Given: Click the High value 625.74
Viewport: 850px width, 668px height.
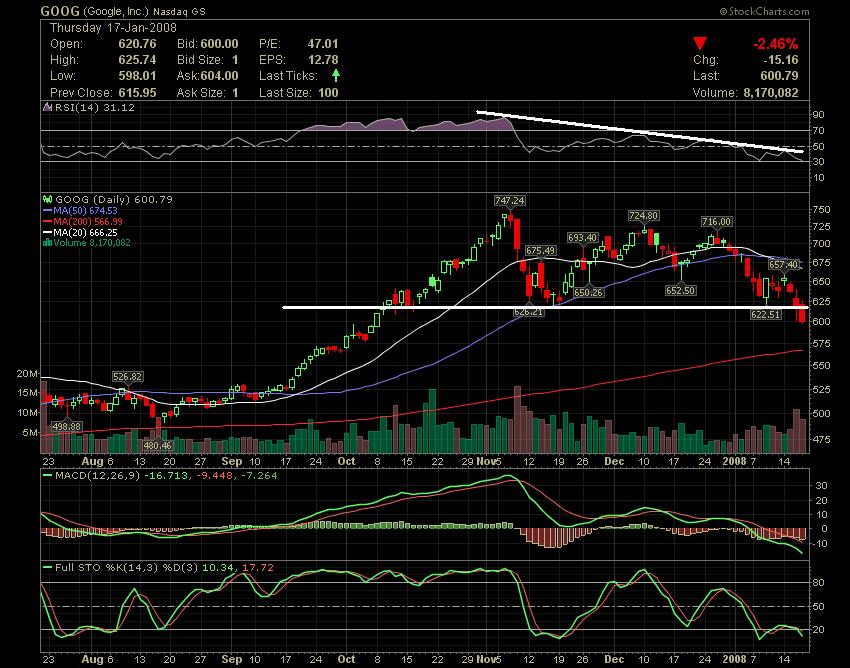Looking at the screenshot, I should tap(137, 60).
